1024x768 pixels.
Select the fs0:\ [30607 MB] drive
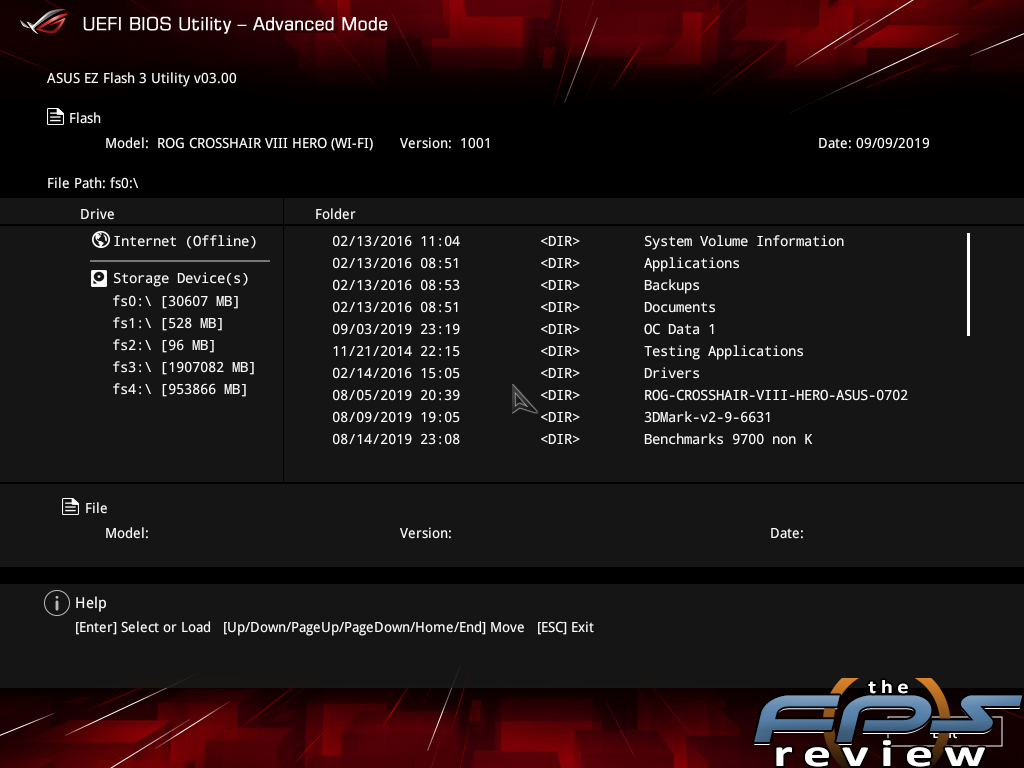[x=176, y=301]
